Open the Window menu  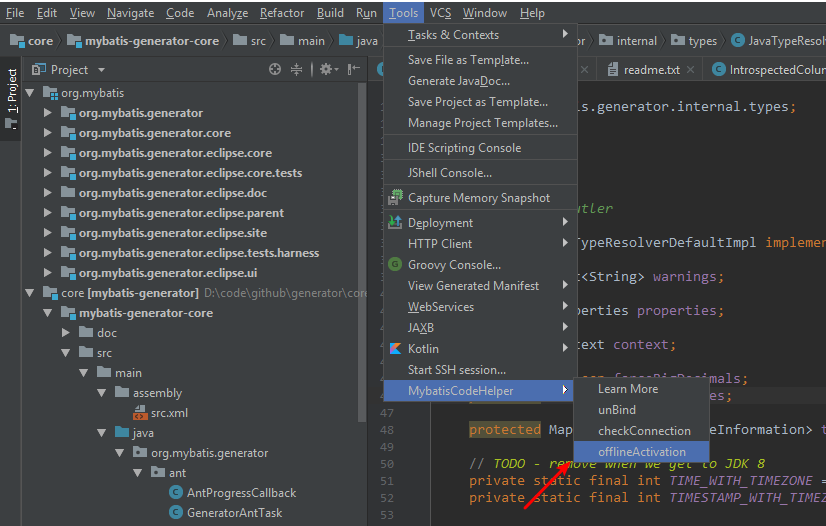click(485, 13)
